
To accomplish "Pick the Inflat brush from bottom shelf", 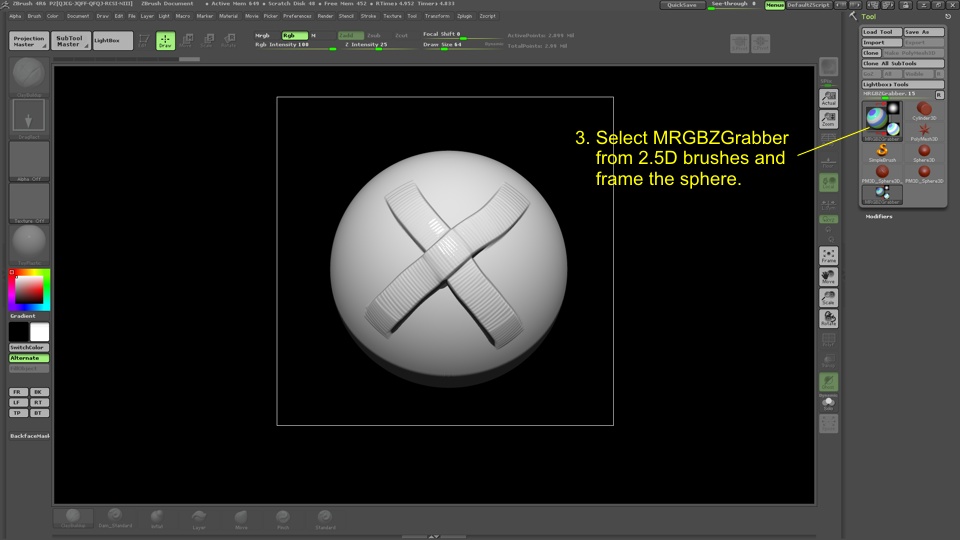I will click(157, 518).
